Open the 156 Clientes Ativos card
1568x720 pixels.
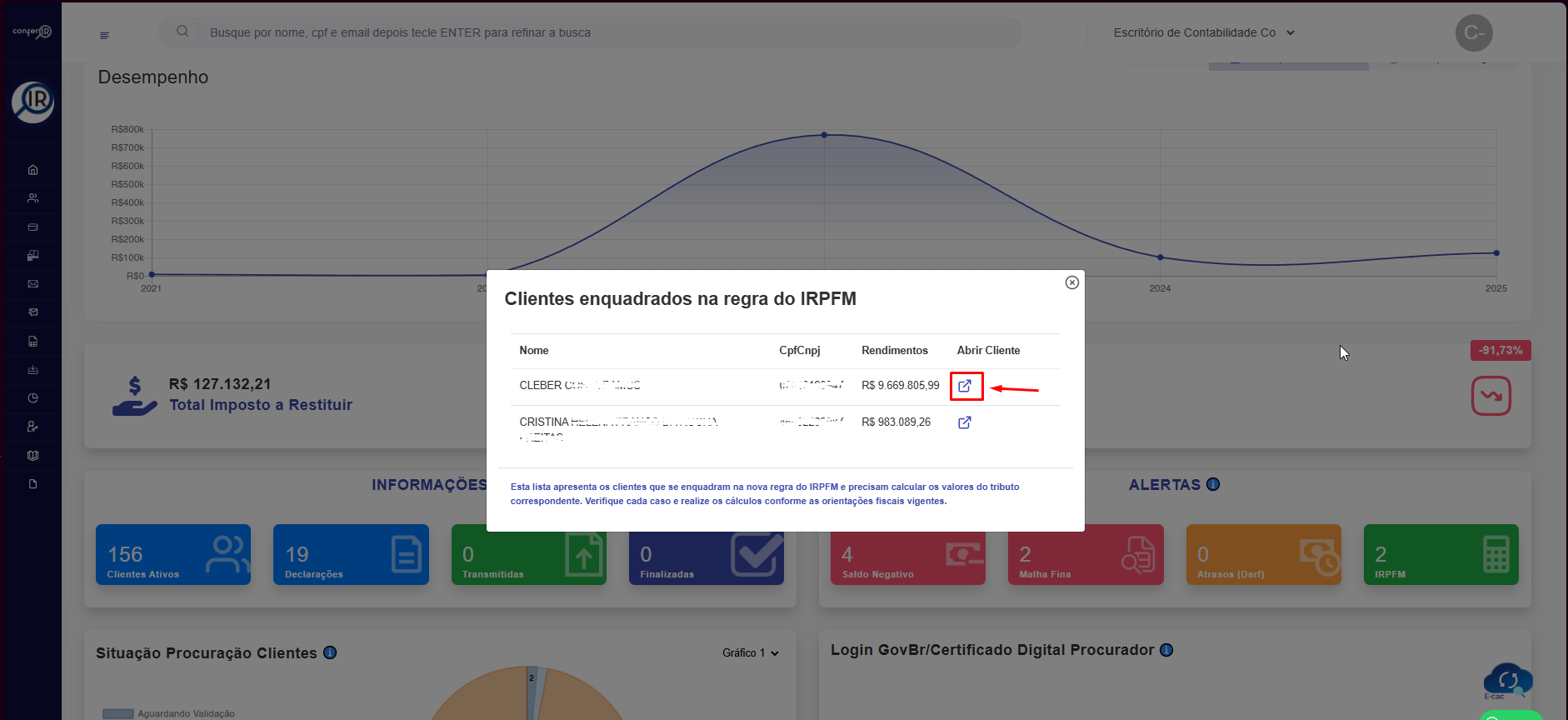173,554
